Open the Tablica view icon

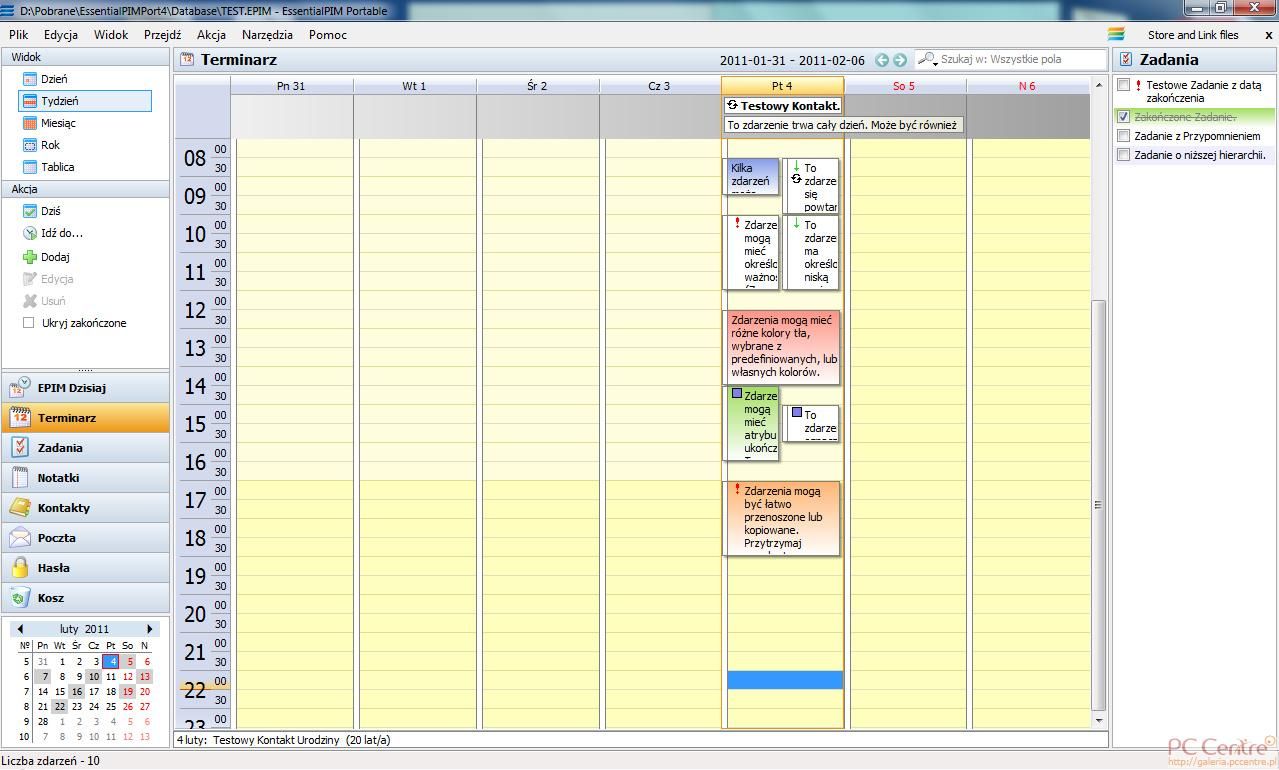click(x=30, y=167)
